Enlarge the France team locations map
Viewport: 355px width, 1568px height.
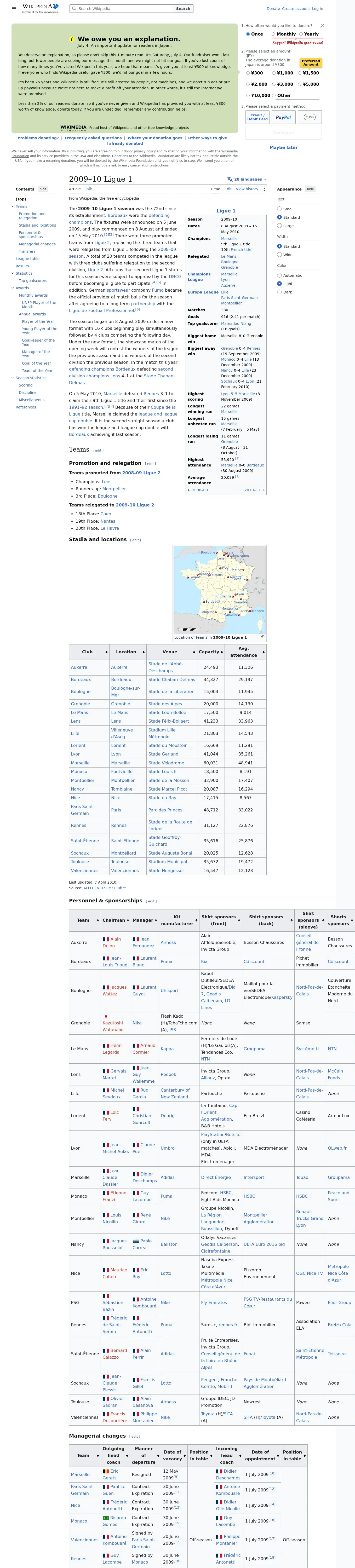pyautogui.click(x=262, y=637)
